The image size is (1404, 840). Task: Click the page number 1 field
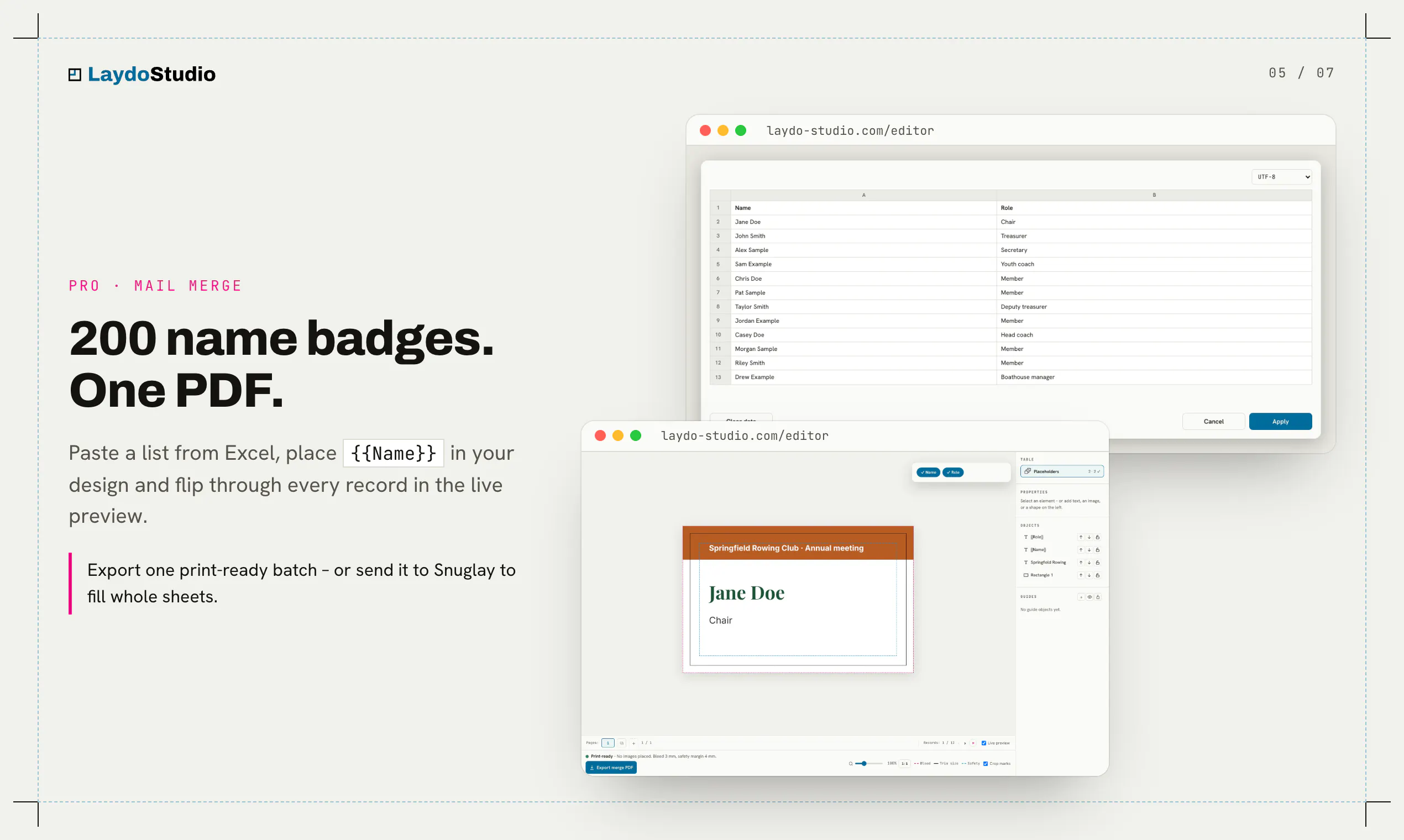pyautogui.click(x=607, y=743)
